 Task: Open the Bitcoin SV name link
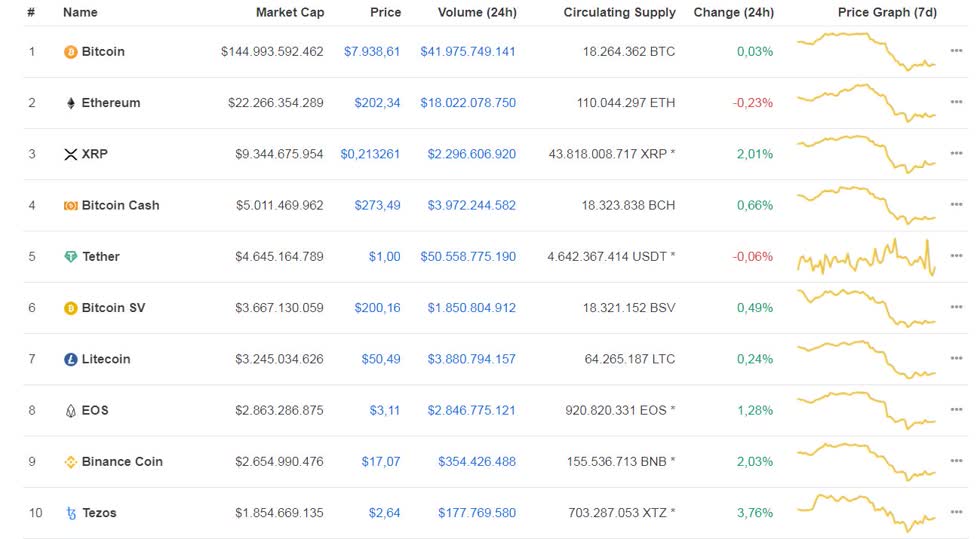[x=113, y=308]
